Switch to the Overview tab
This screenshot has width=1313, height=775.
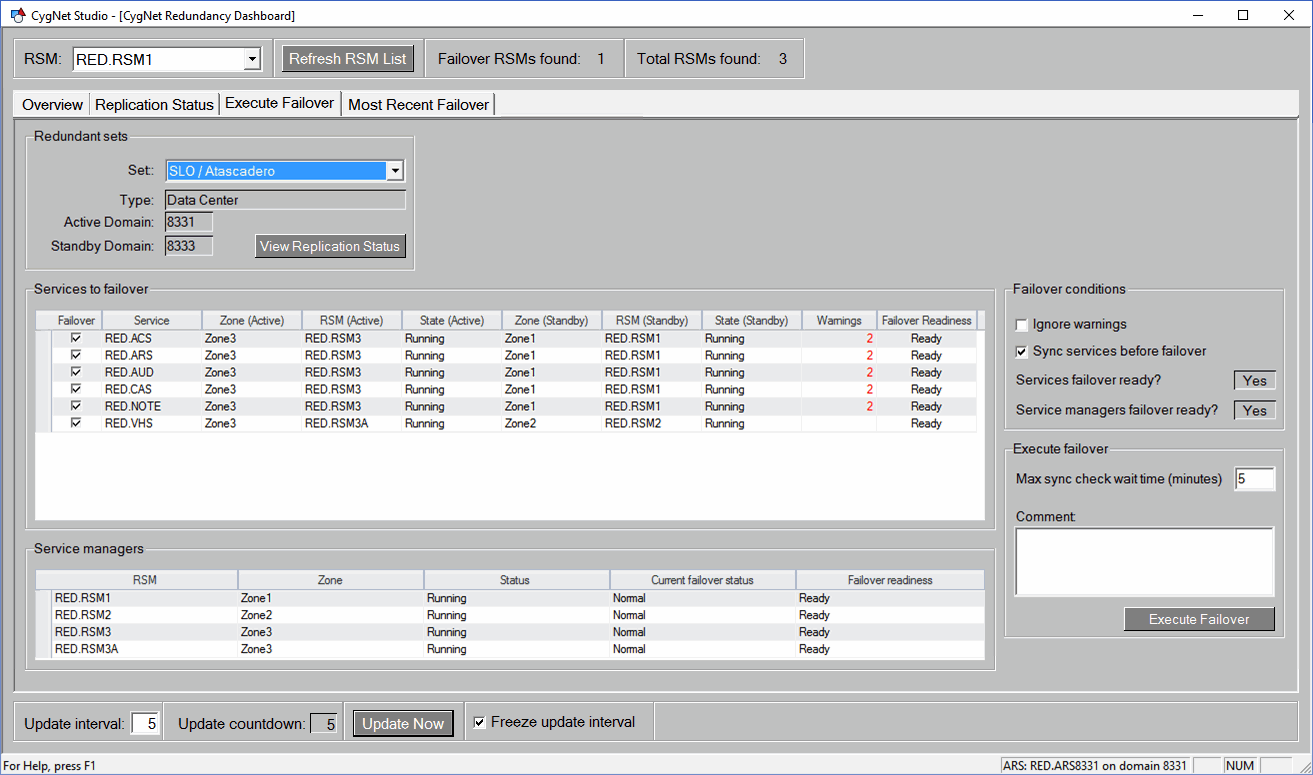point(52,104)
